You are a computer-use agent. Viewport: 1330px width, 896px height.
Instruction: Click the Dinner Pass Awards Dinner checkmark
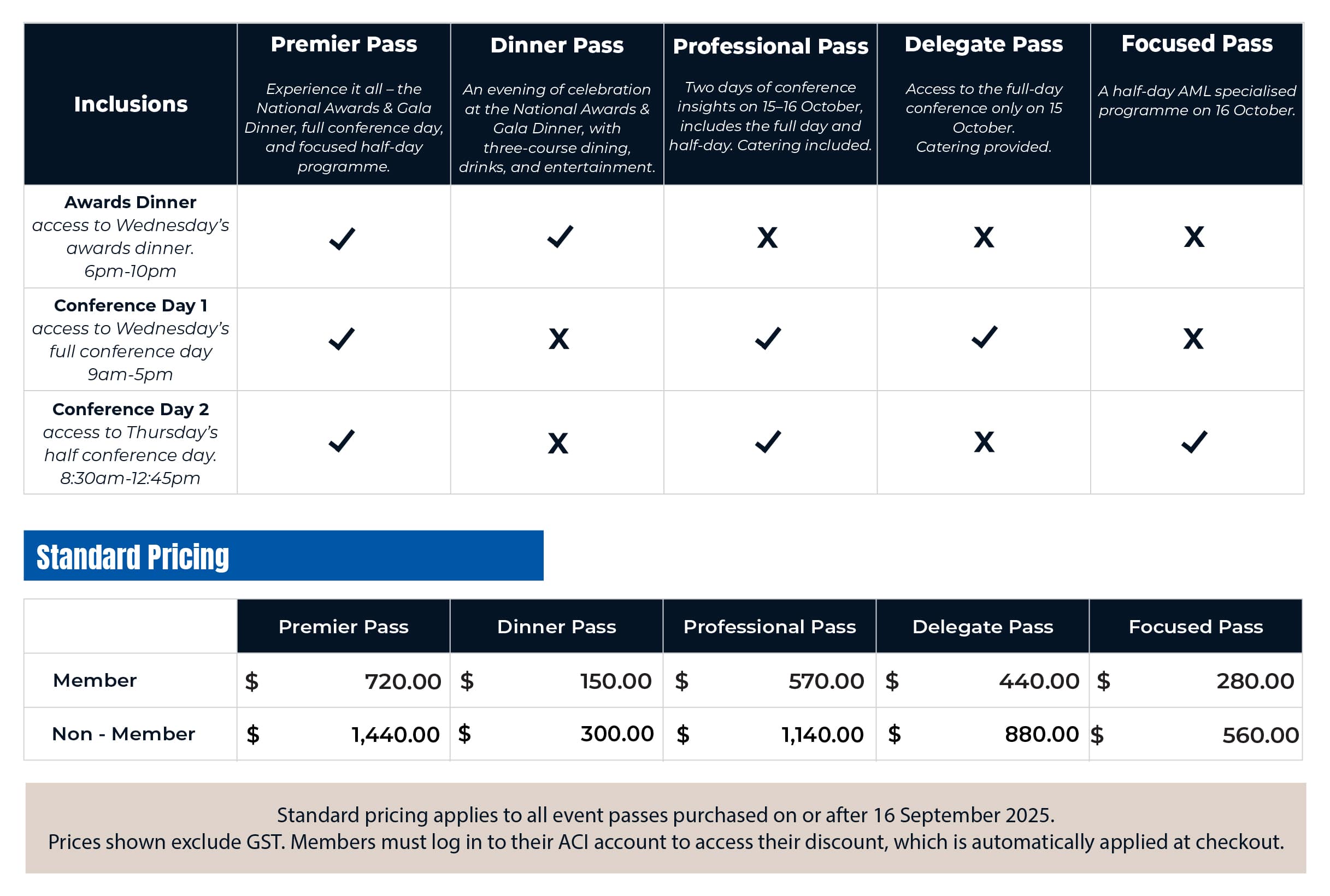(x=560, y=237)
